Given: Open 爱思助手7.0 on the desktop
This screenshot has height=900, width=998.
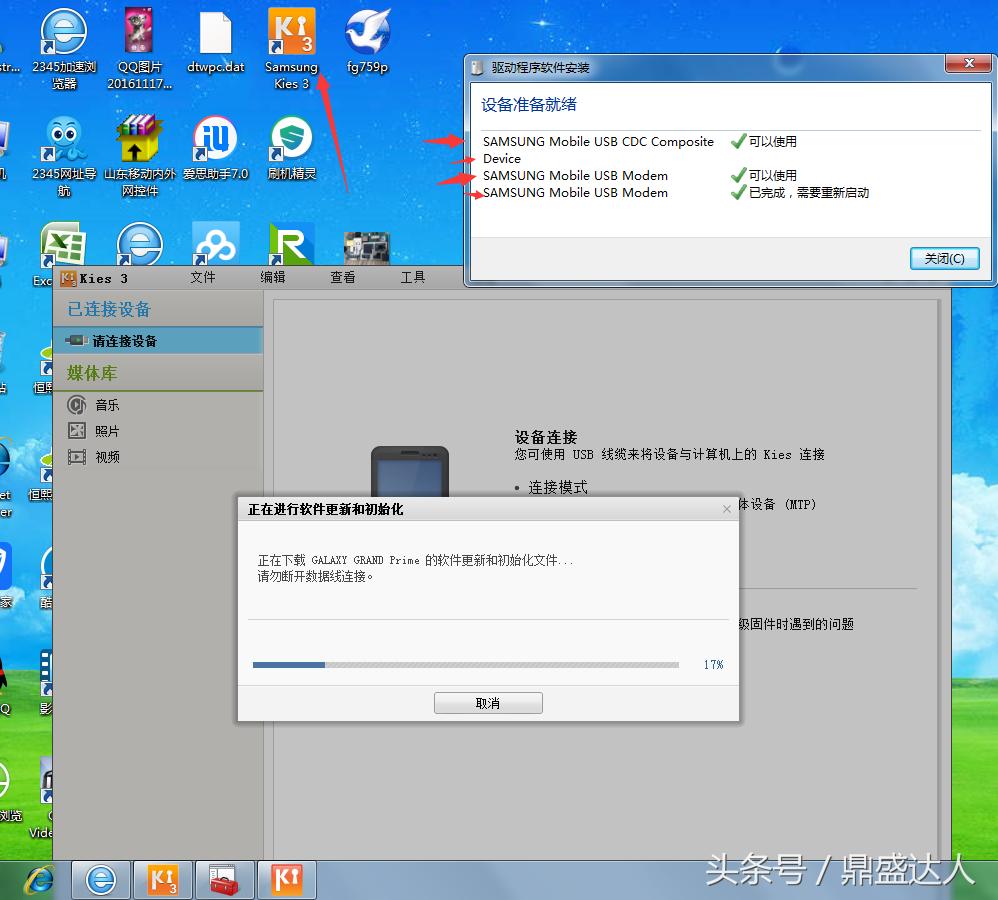Looking at the screenshot, I should click(214, 137).
